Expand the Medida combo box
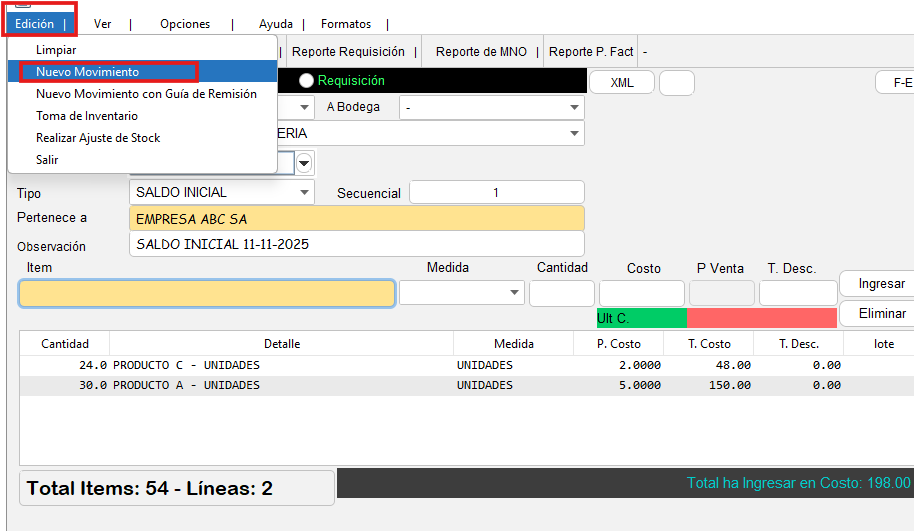Screen dimensions: 914x531 (x=515, y=293)
